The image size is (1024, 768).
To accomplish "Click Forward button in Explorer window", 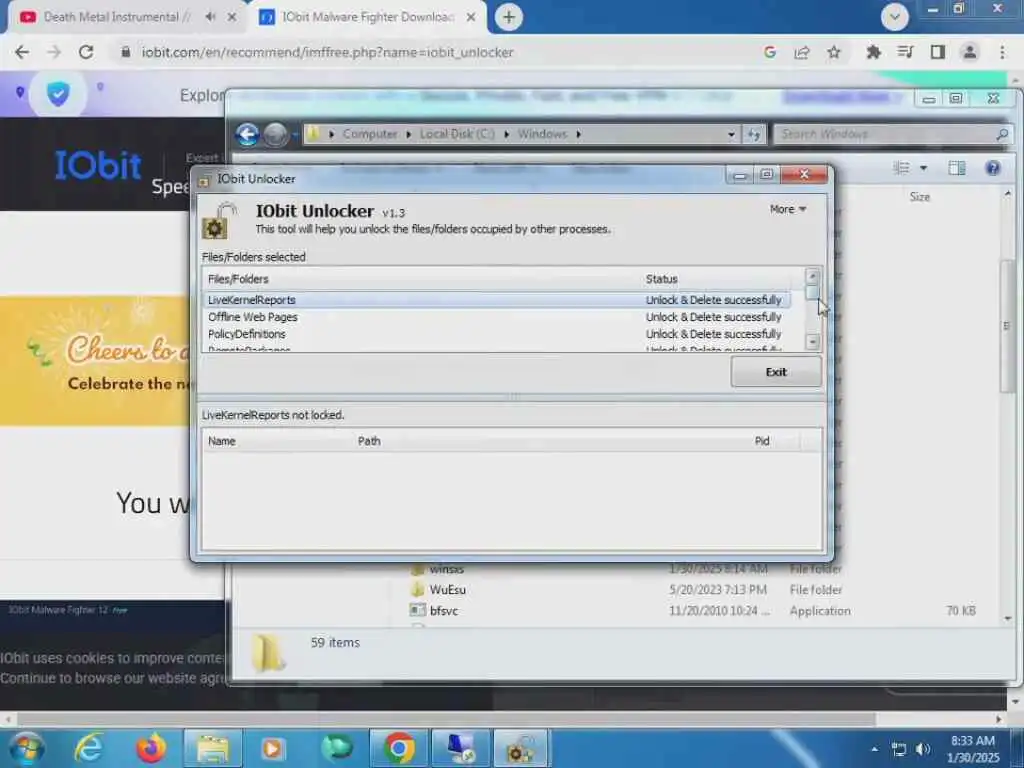I will pyautogui.click(x=275, y=135).
